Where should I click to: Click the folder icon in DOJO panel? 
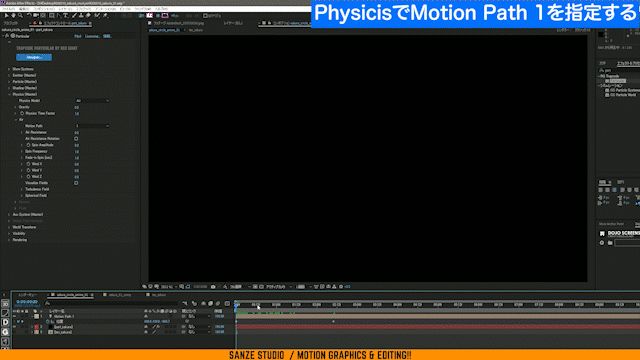(x=610, y=243)
